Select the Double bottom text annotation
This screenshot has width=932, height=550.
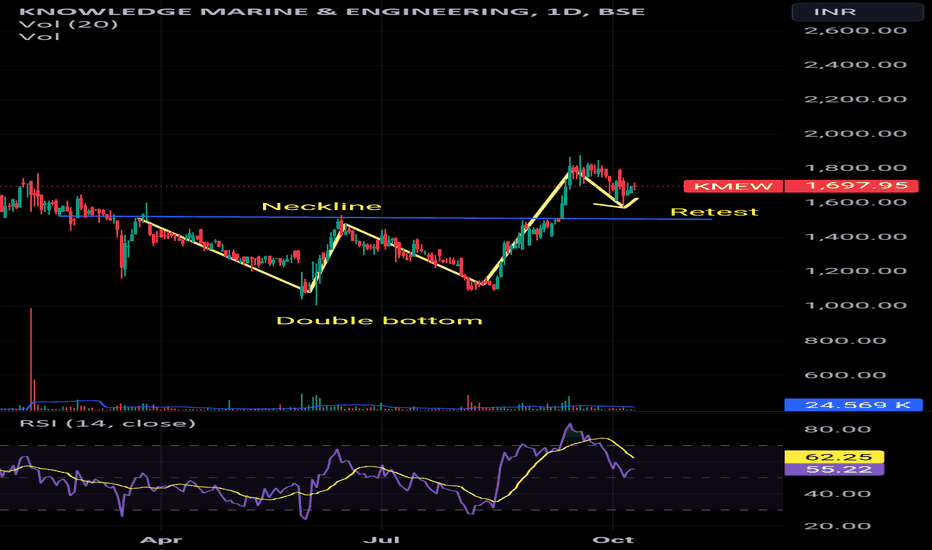click(379, 320)
